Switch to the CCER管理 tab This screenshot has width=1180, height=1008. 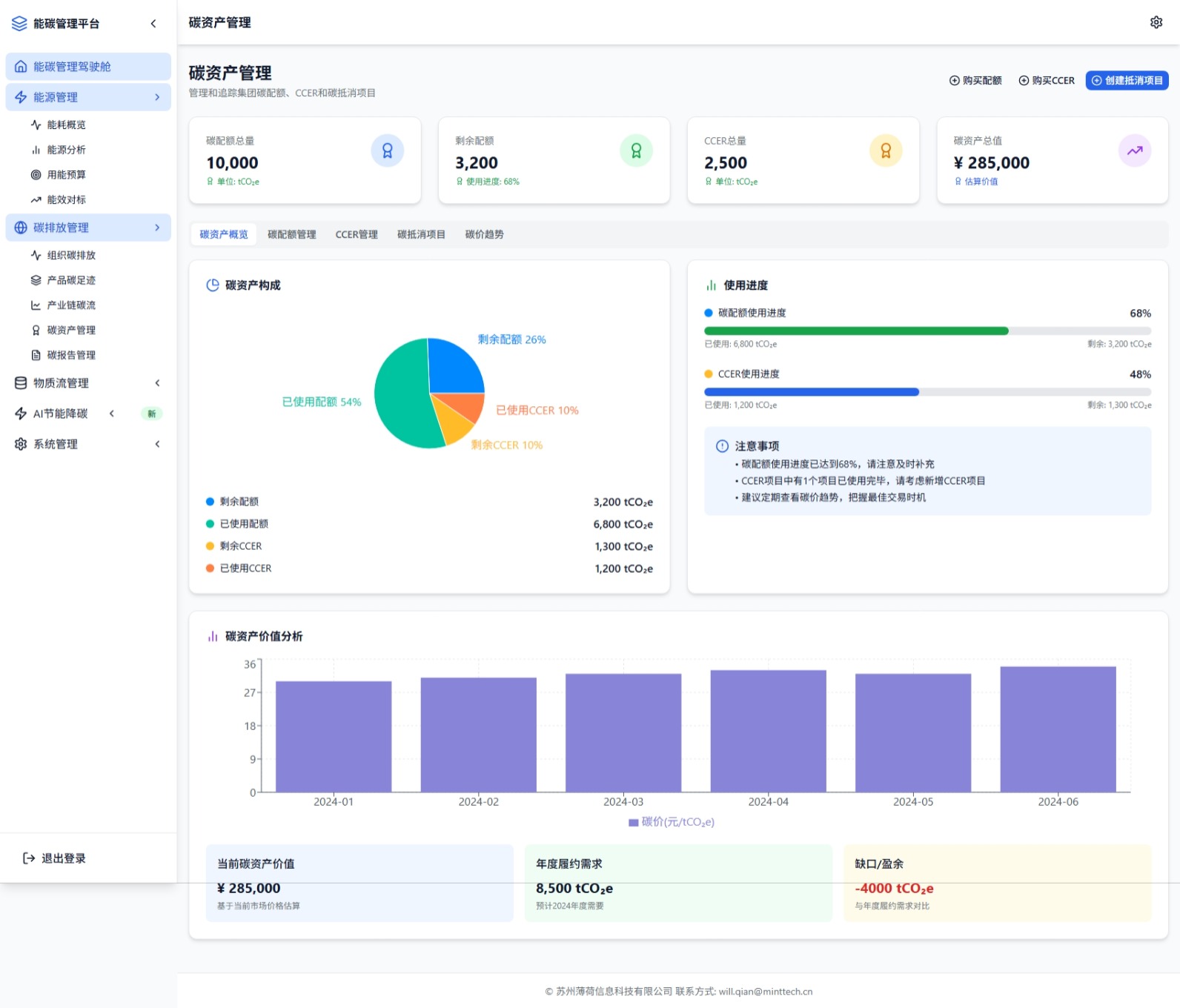pyautogui.click(x=357, y=234)
